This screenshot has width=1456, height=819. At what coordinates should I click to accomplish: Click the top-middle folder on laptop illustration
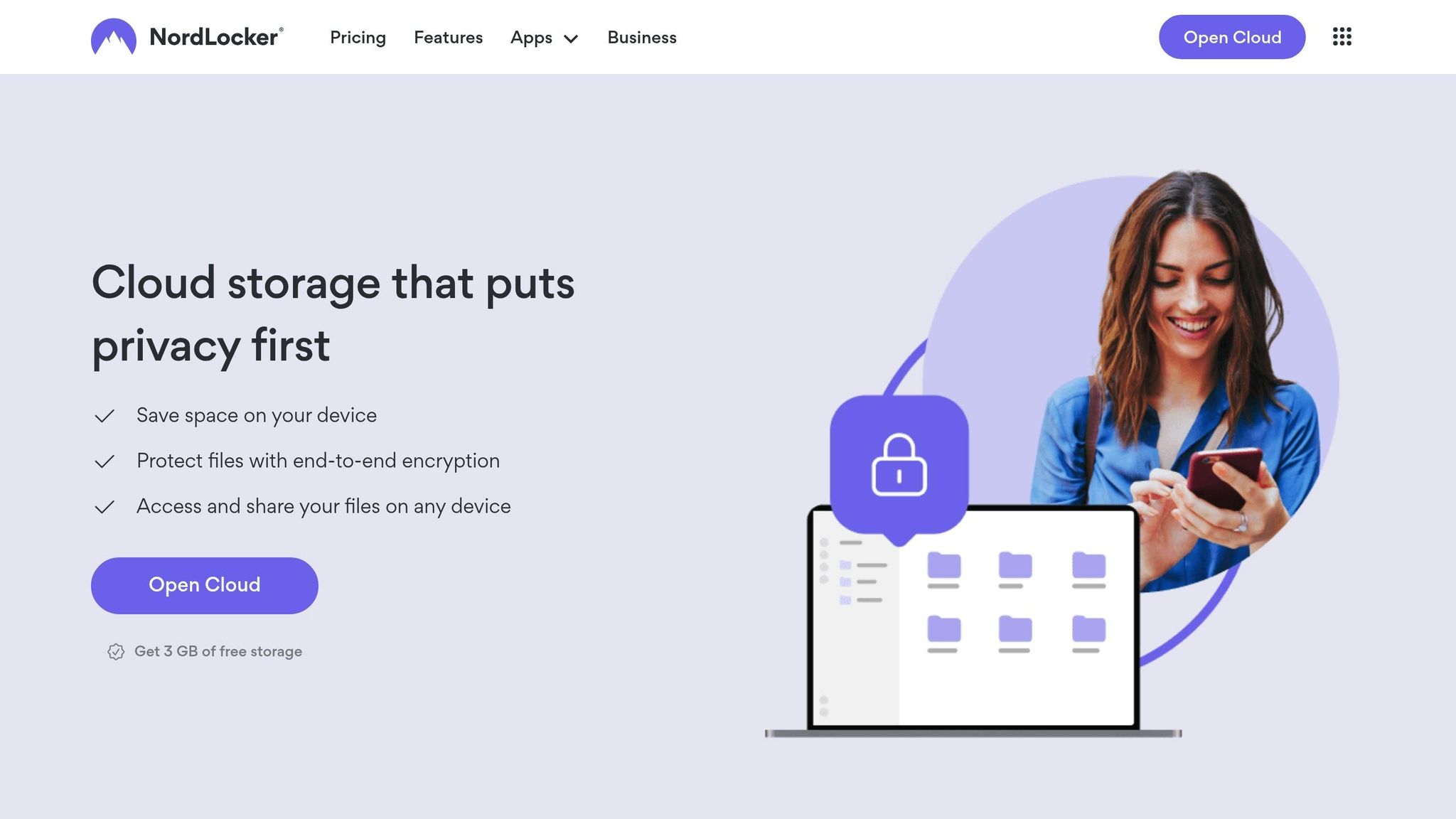tap(1015, 566)
